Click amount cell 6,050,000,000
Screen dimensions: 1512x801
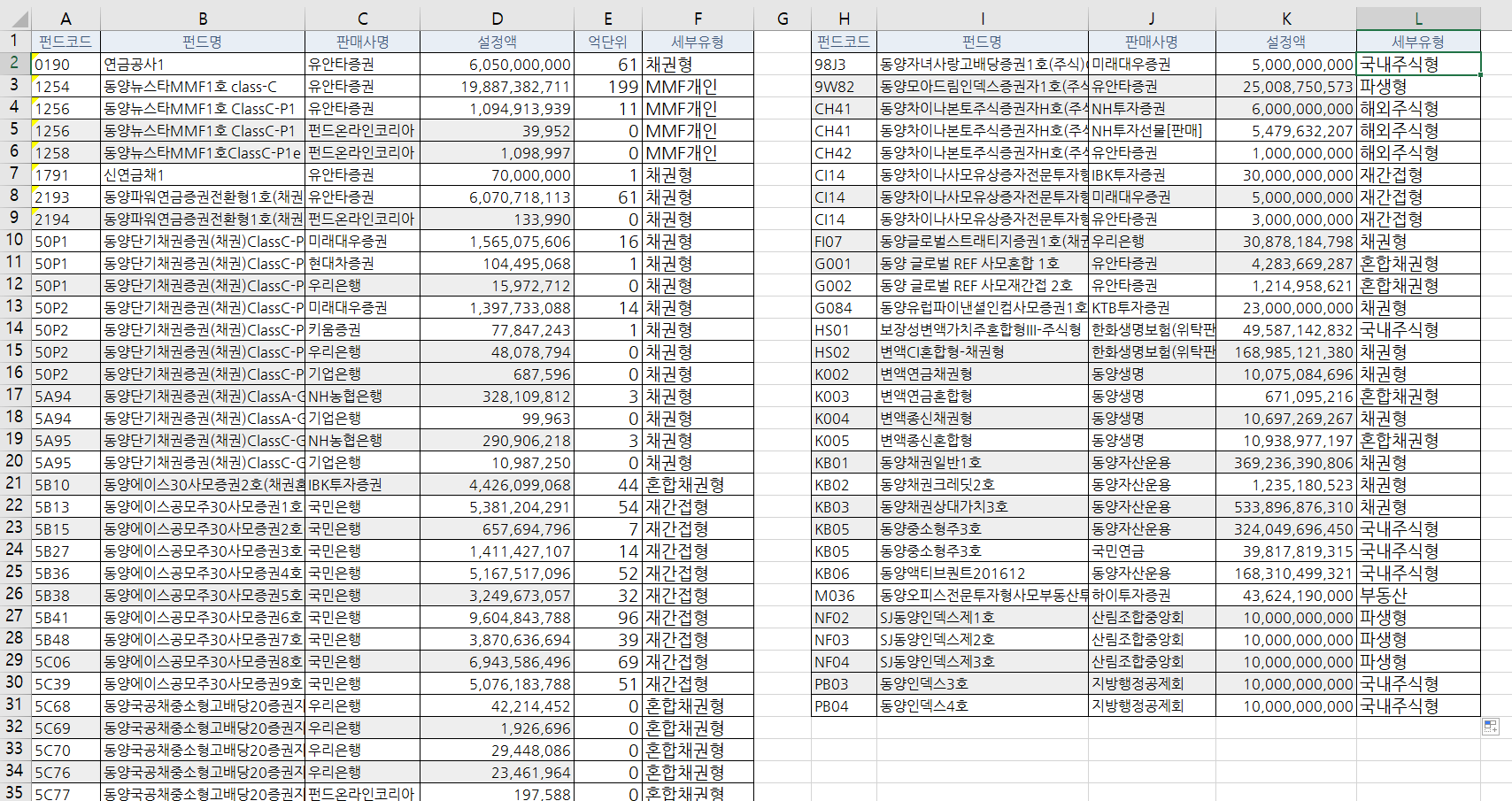coord(498,64)
